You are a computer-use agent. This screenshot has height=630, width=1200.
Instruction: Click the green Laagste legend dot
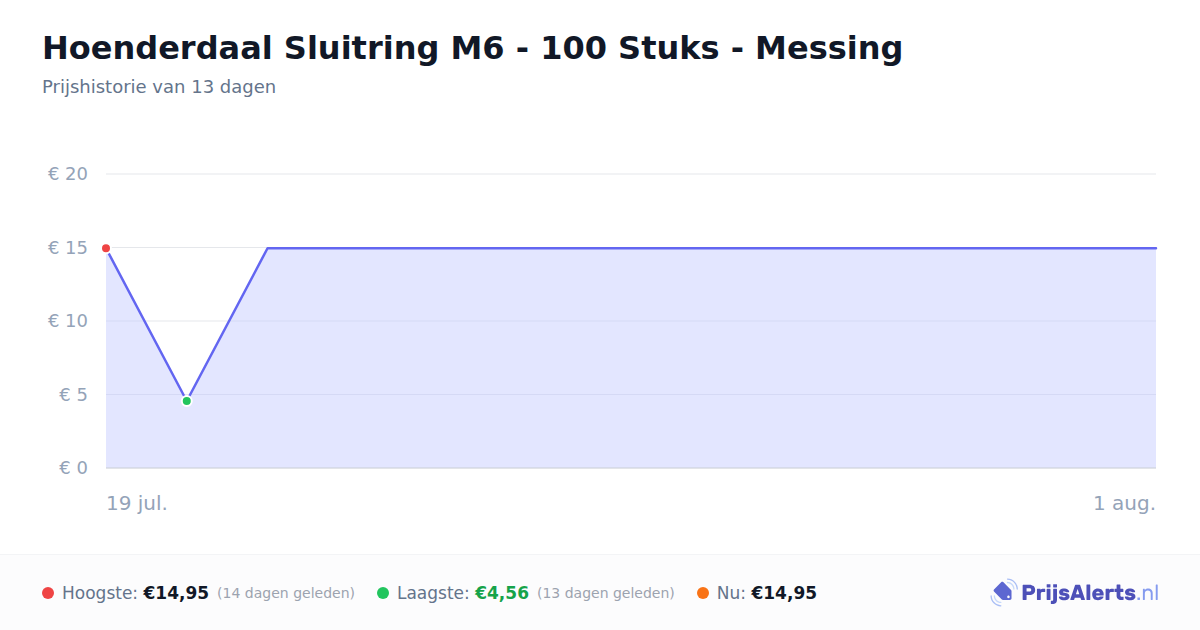tap(383, 593)
